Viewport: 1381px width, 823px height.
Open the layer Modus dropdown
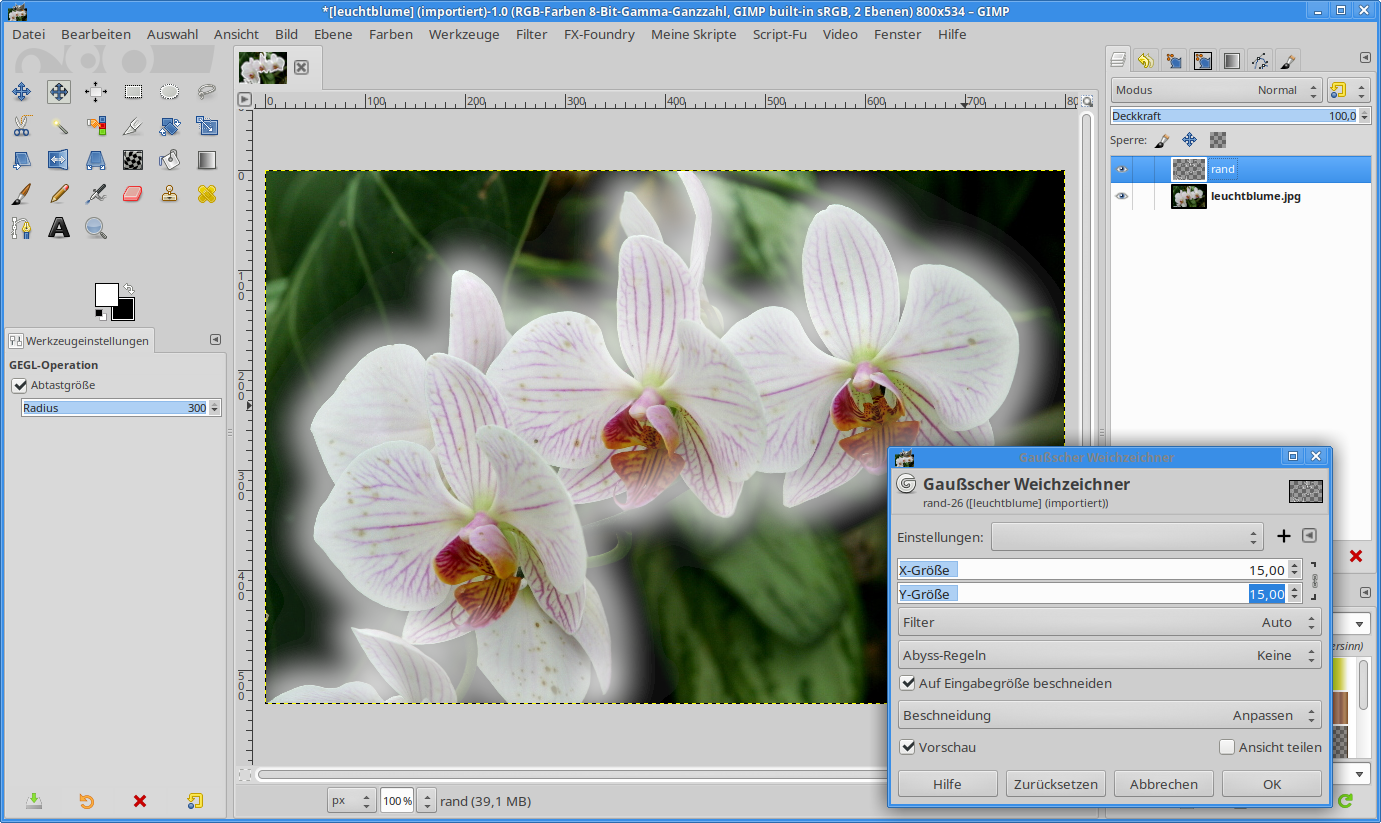[x=1216, y=90]
